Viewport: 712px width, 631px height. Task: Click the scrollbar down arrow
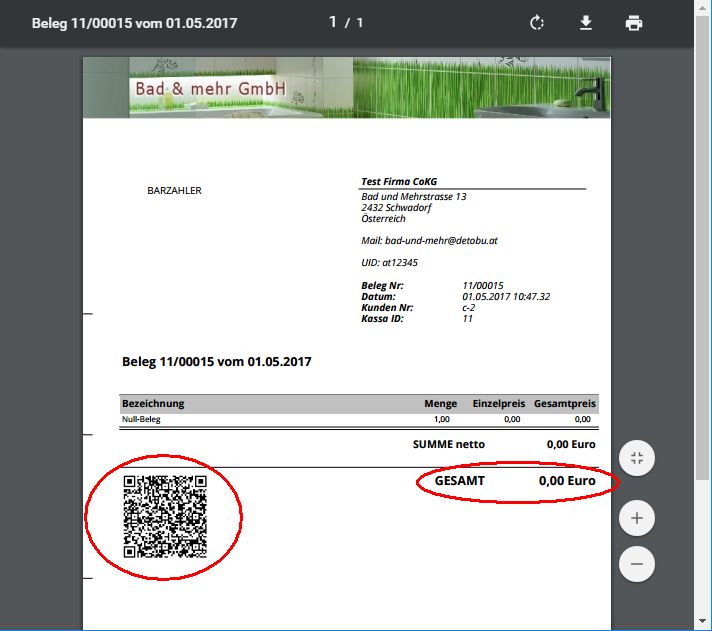[703, 621]
